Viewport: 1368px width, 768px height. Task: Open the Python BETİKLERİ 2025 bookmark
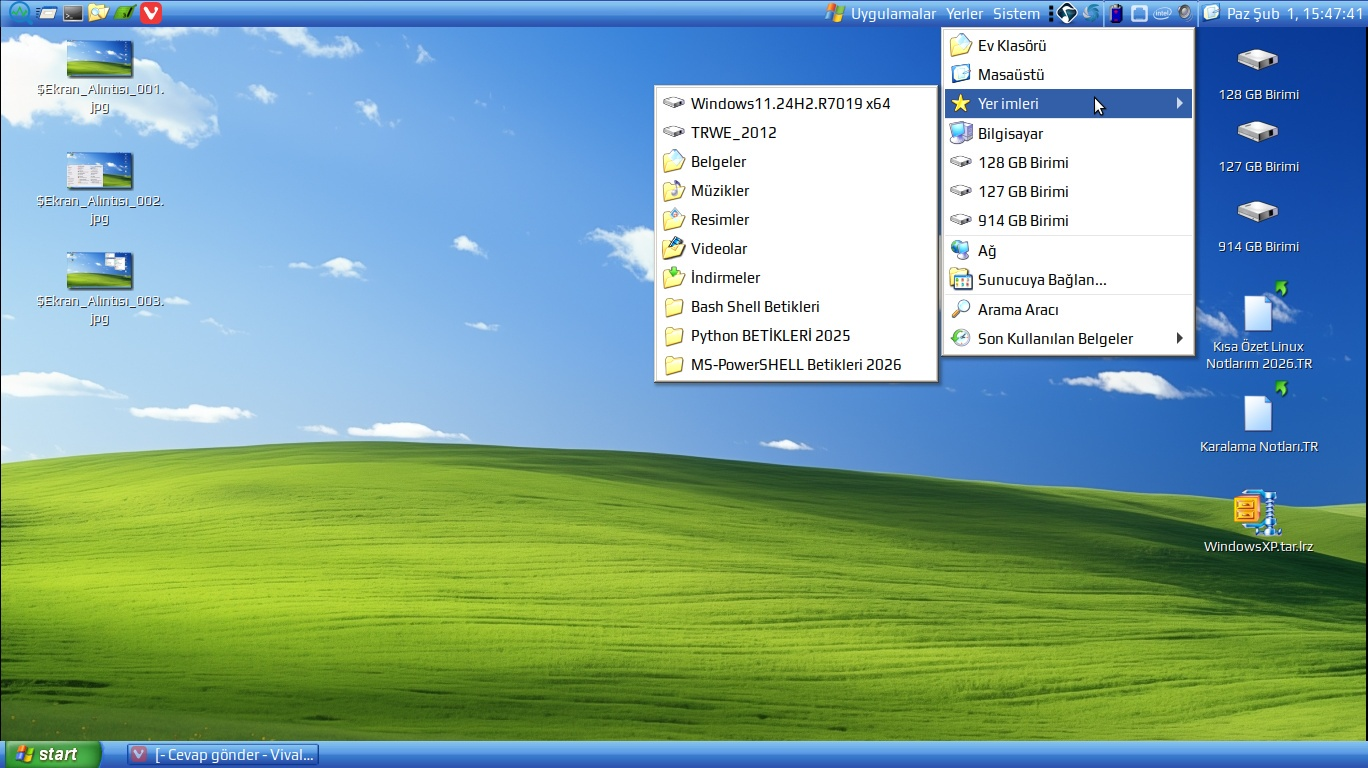coord(796,335)
